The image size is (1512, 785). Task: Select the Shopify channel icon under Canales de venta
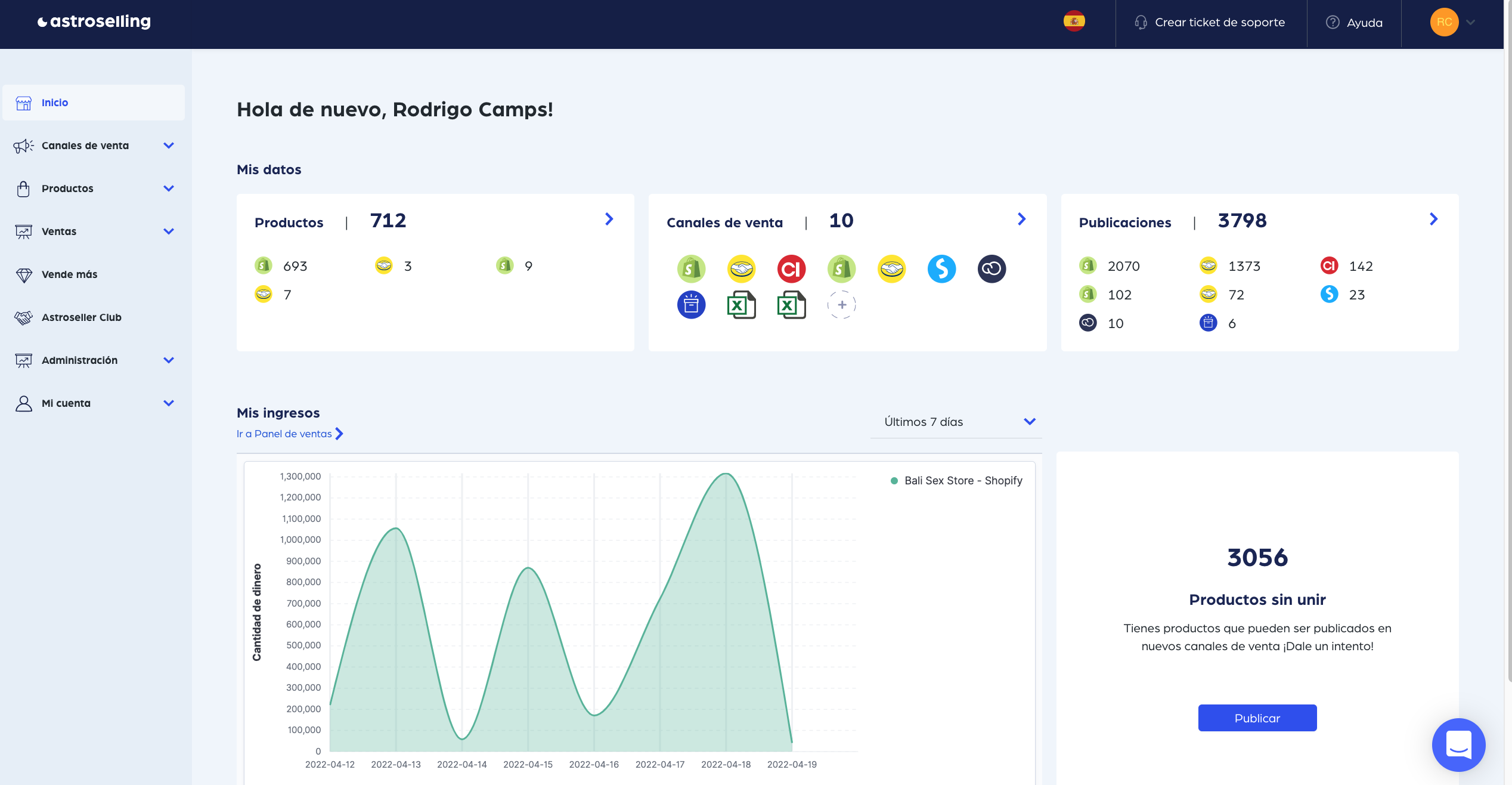point(690,268)
